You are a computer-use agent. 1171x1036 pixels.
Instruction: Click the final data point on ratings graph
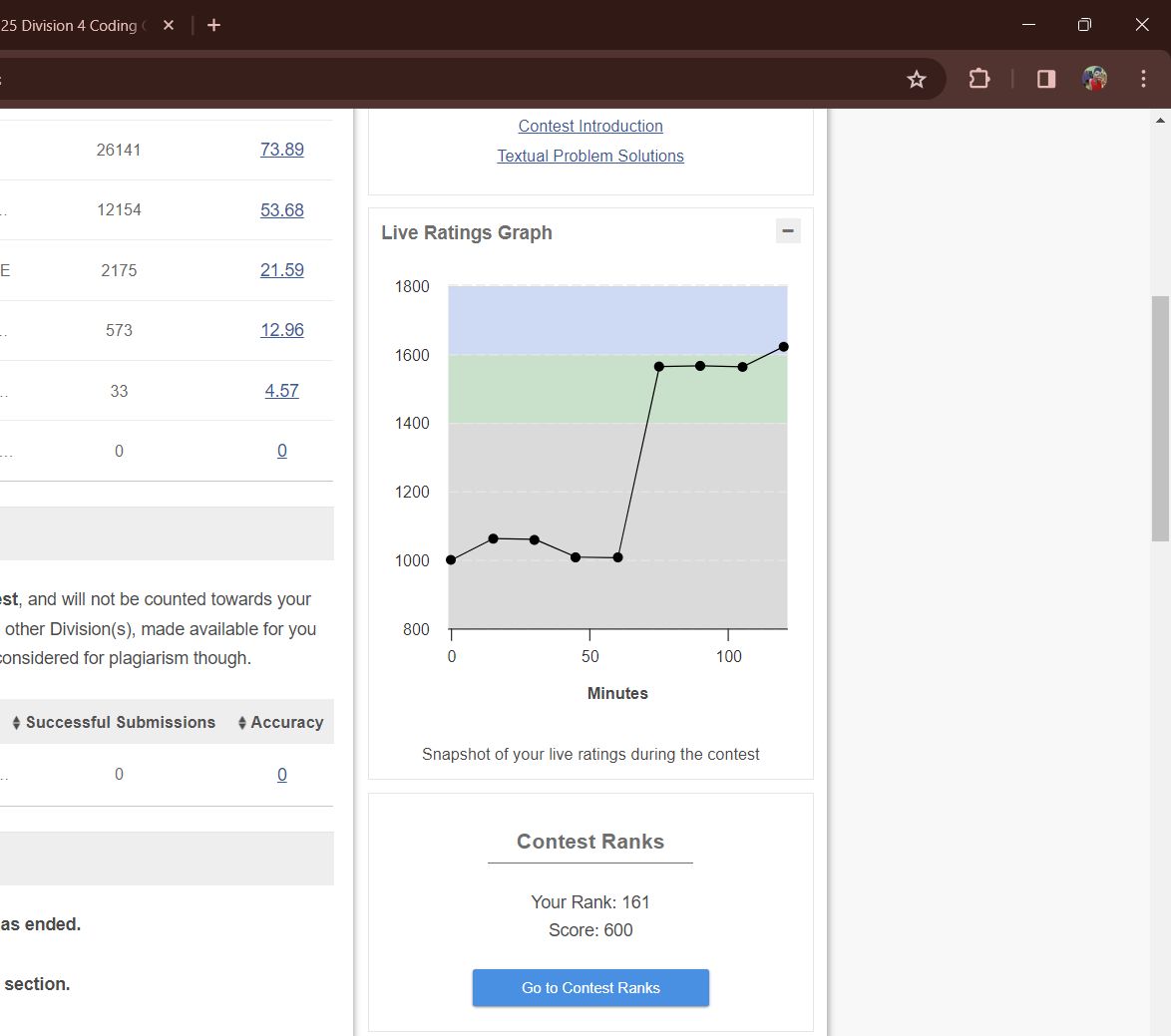[784, 347]
